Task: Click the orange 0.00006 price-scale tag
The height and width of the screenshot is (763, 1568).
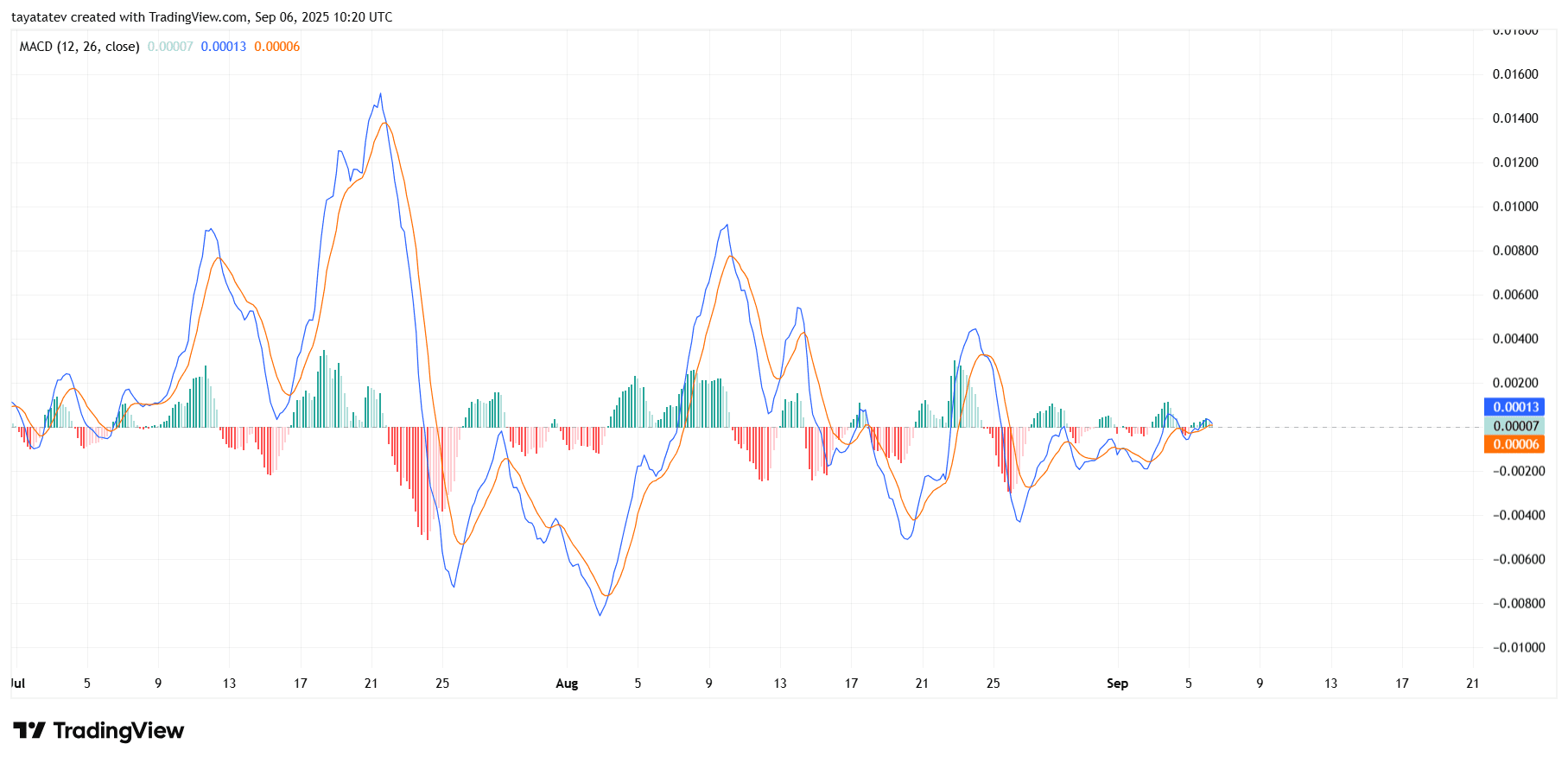Action: (x=1515, y=444)
